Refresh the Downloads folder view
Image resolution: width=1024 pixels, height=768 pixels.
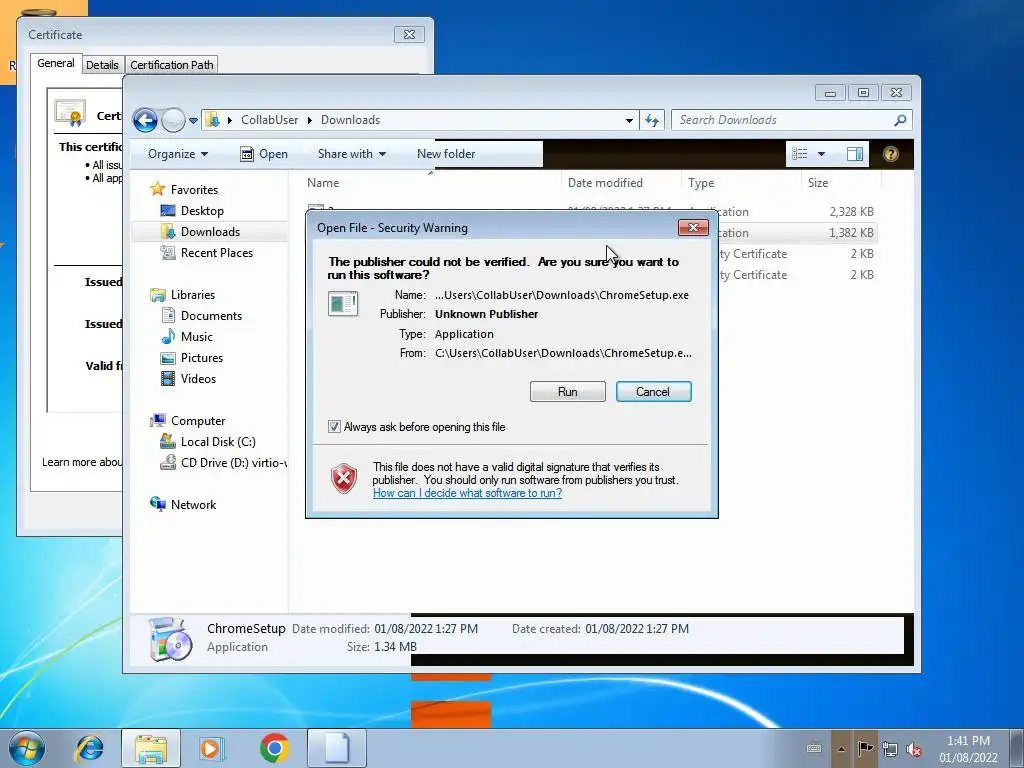(652, 120)
